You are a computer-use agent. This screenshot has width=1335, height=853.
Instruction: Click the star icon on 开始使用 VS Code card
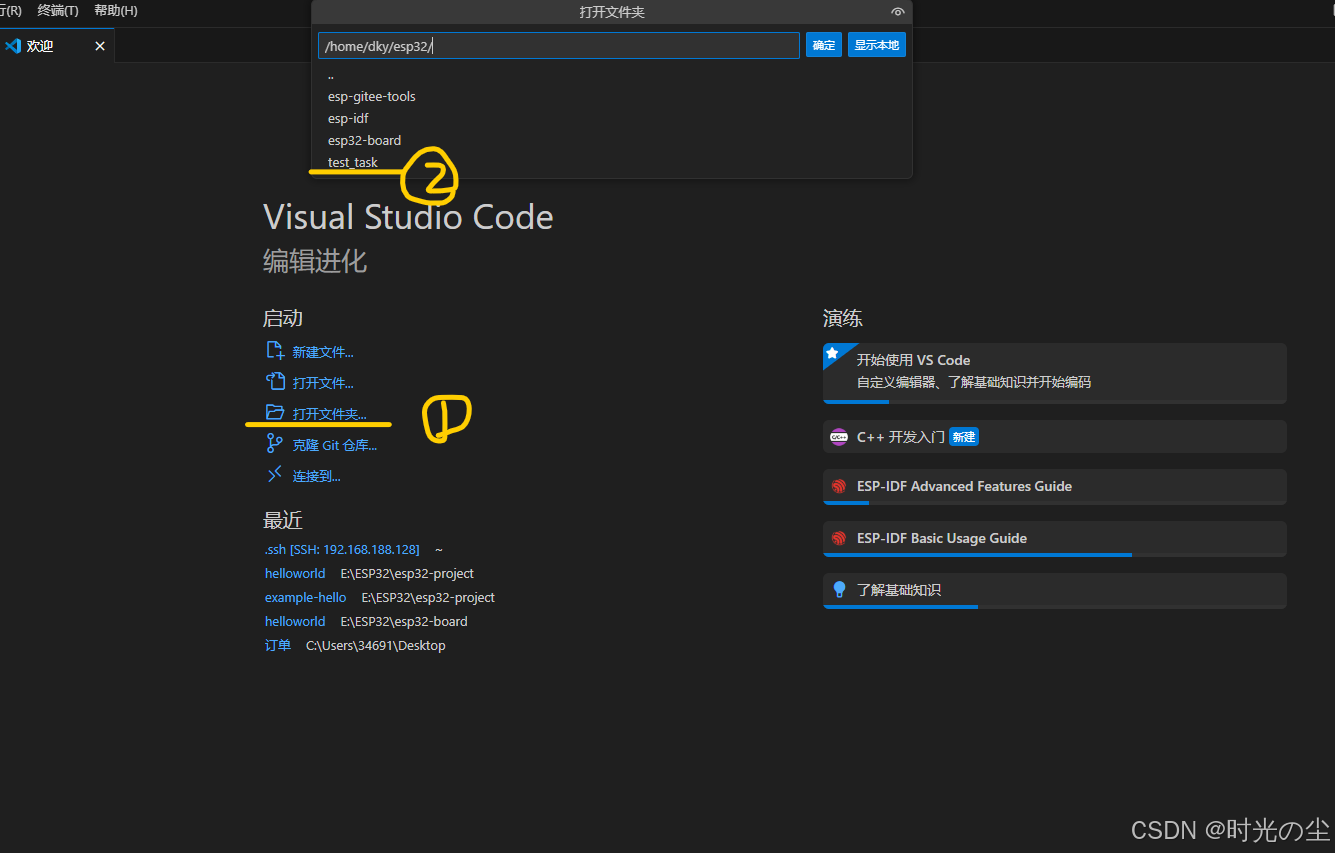pyautogui.click(x=834, y=353)
